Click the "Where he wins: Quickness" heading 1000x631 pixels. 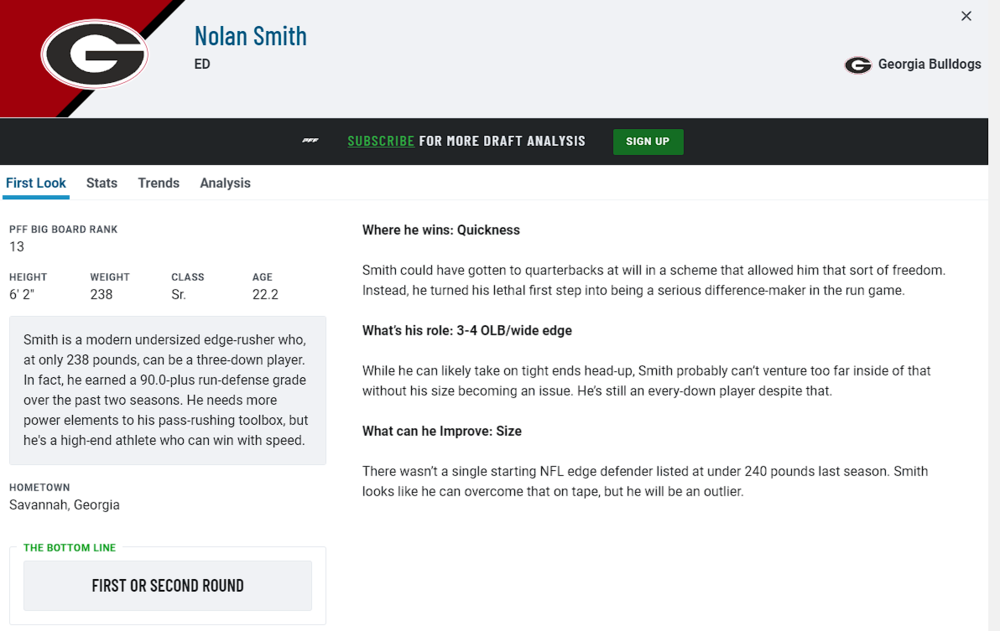click(x=441, y=230)
